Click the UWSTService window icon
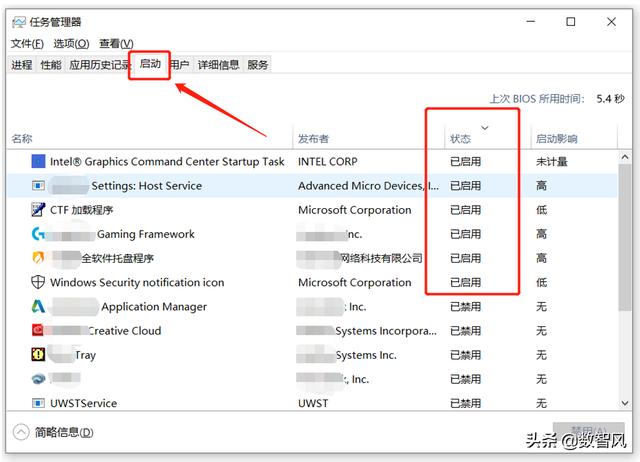Image resolution: width=640 pixels, height=462 pixels. tap(38, 403)
